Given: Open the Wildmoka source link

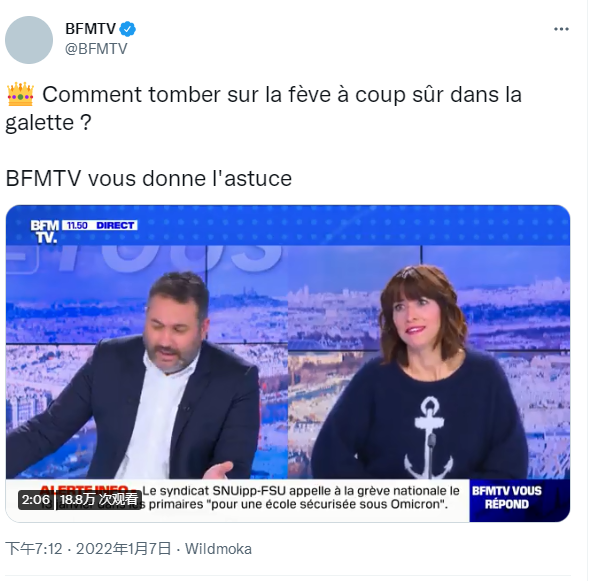Looking at the screenshot, I should (x=218, y=549).
